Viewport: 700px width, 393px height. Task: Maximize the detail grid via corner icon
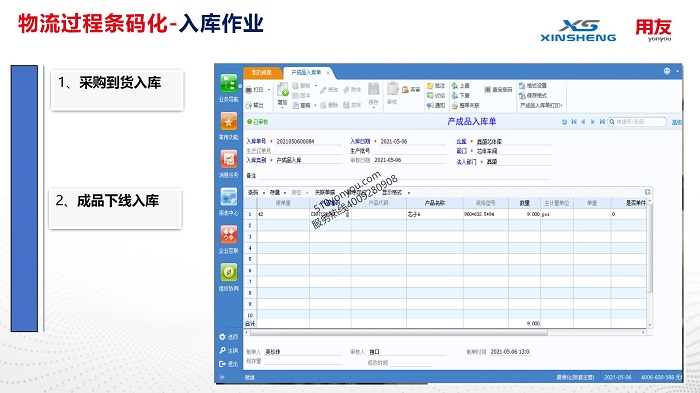tap(648, 192)
